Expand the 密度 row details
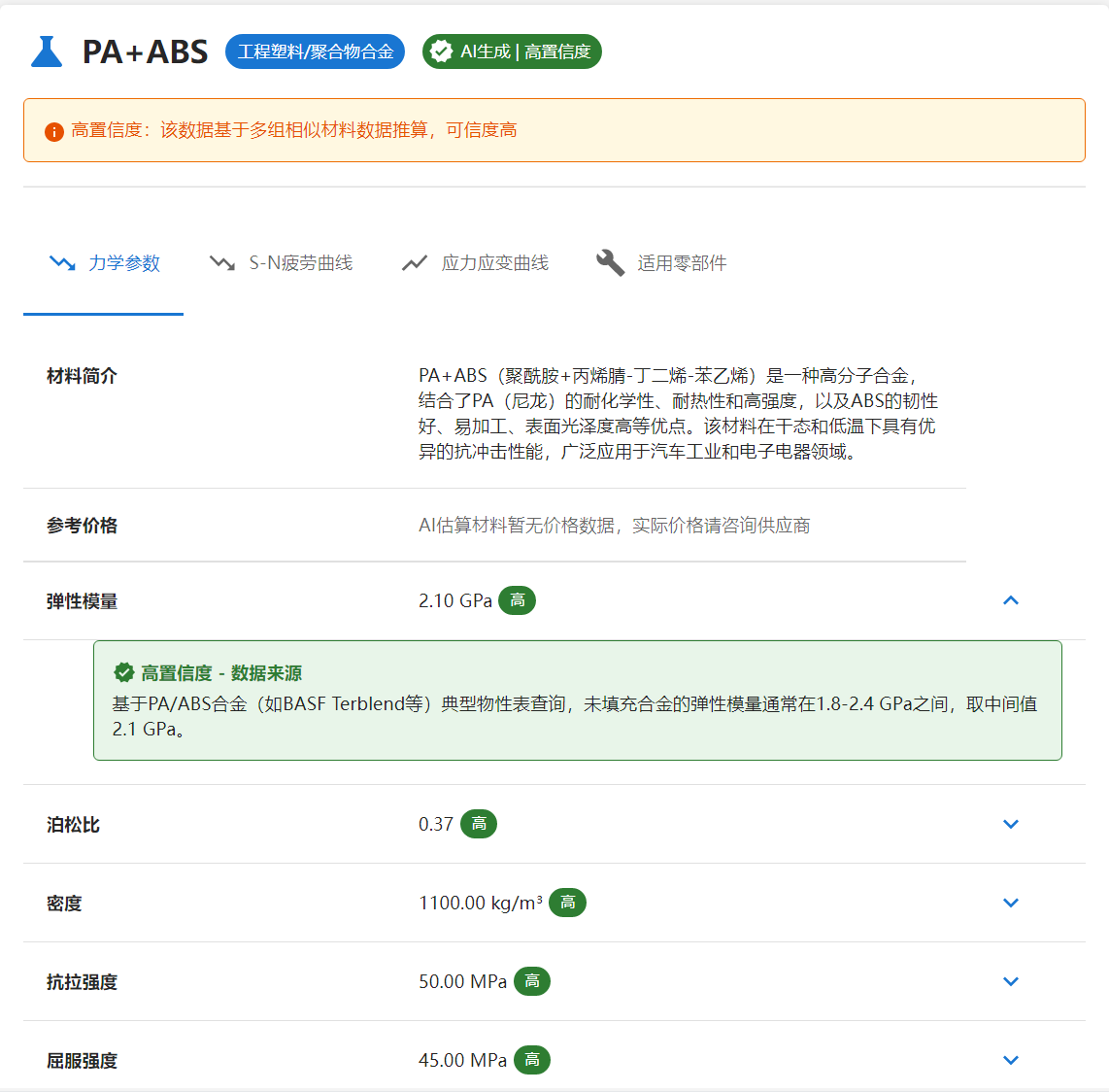The image size is (1109, 1092). (x=1010, y=903)
